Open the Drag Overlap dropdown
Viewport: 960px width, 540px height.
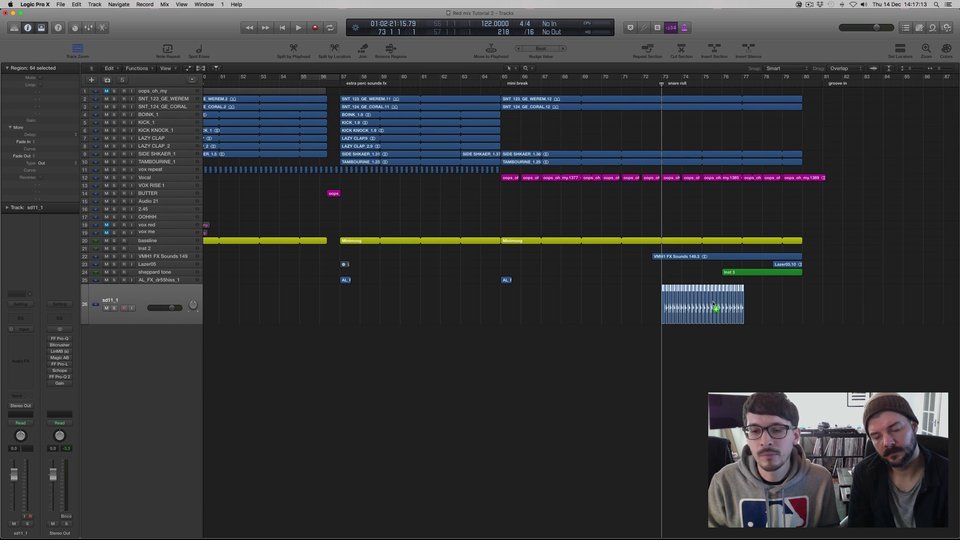(846, 69)
